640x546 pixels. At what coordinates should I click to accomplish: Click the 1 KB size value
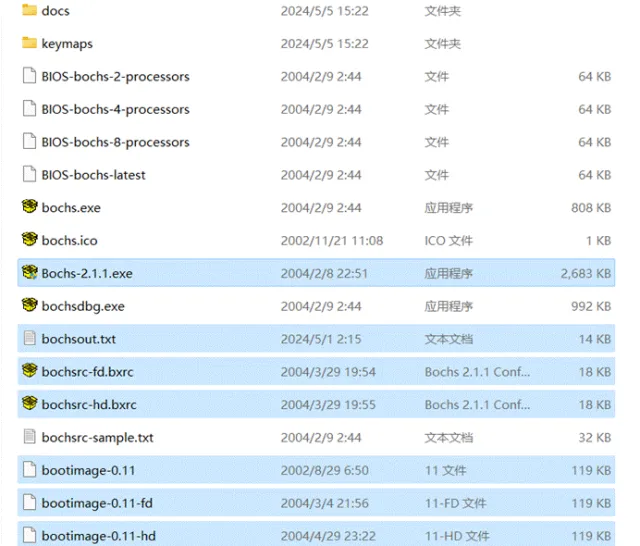pyautogui.click(x=599, y=241)
